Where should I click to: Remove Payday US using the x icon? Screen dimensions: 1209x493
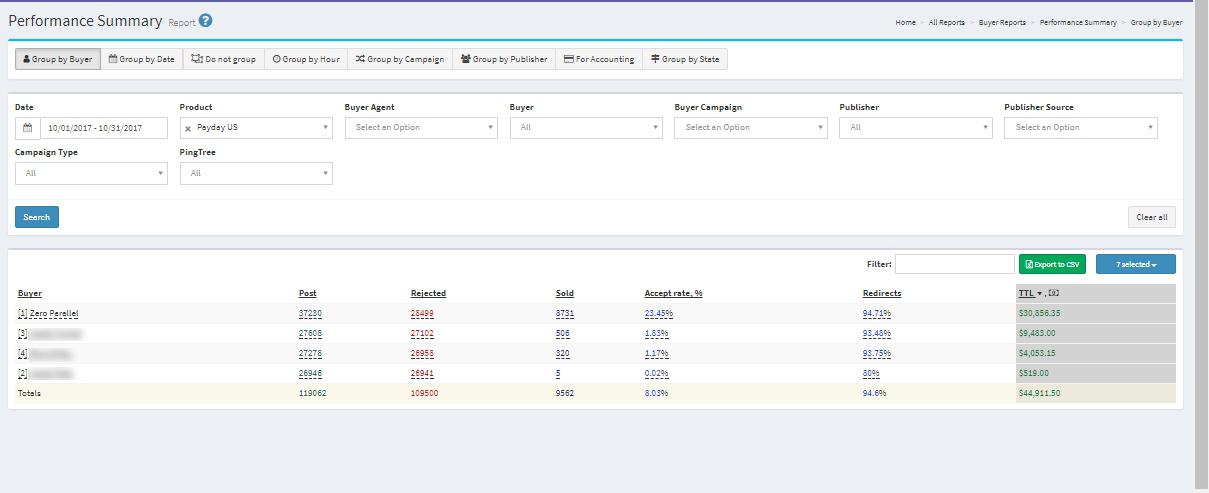pyautogui.click(x=188, y=129)
